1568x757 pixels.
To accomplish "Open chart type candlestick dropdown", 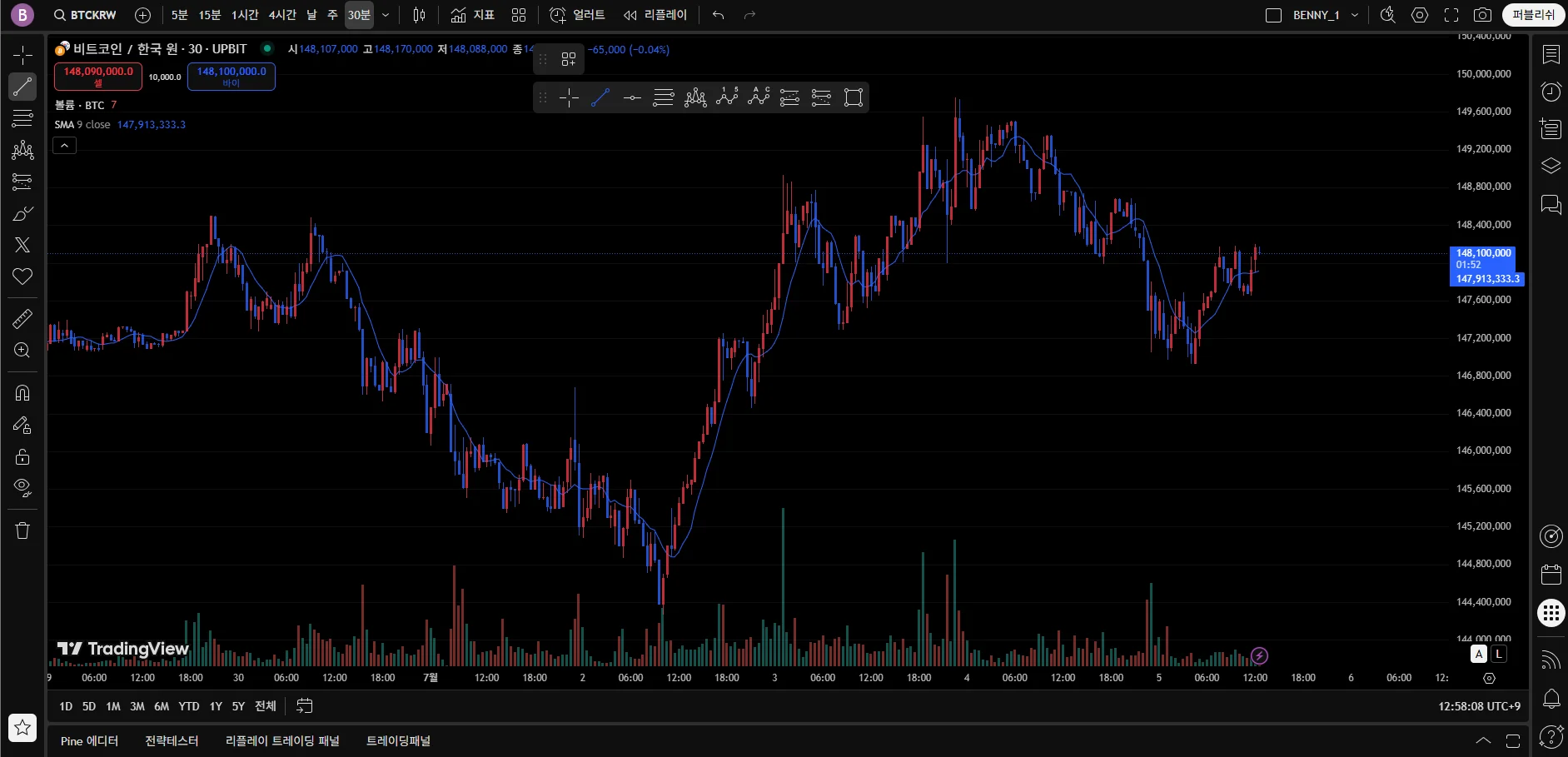I will [x=419, y=15].
